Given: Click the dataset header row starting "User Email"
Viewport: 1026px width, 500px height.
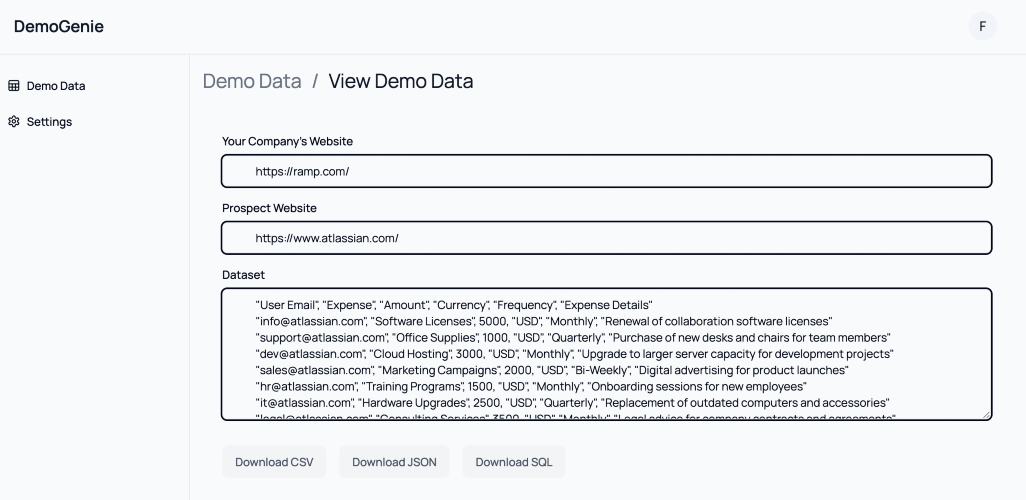Looking at the screenshot, I should point(454,305).
